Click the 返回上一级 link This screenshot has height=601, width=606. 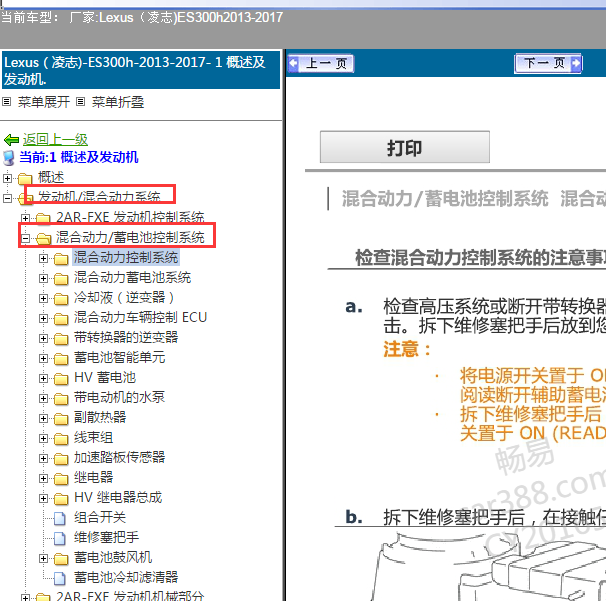[x=55, y=139]
